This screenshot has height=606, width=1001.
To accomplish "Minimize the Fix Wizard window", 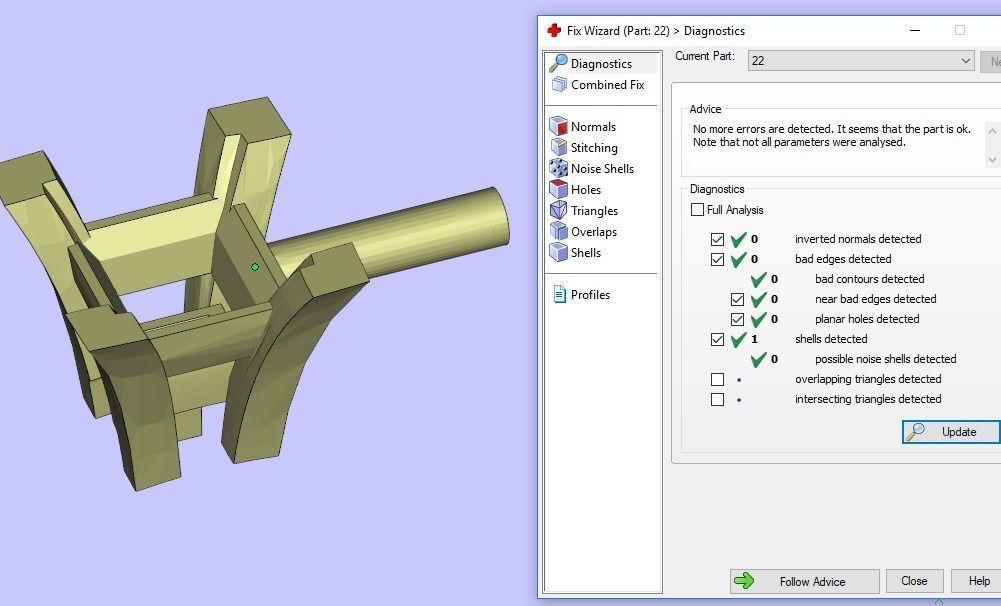I will [x=915, y=30].
